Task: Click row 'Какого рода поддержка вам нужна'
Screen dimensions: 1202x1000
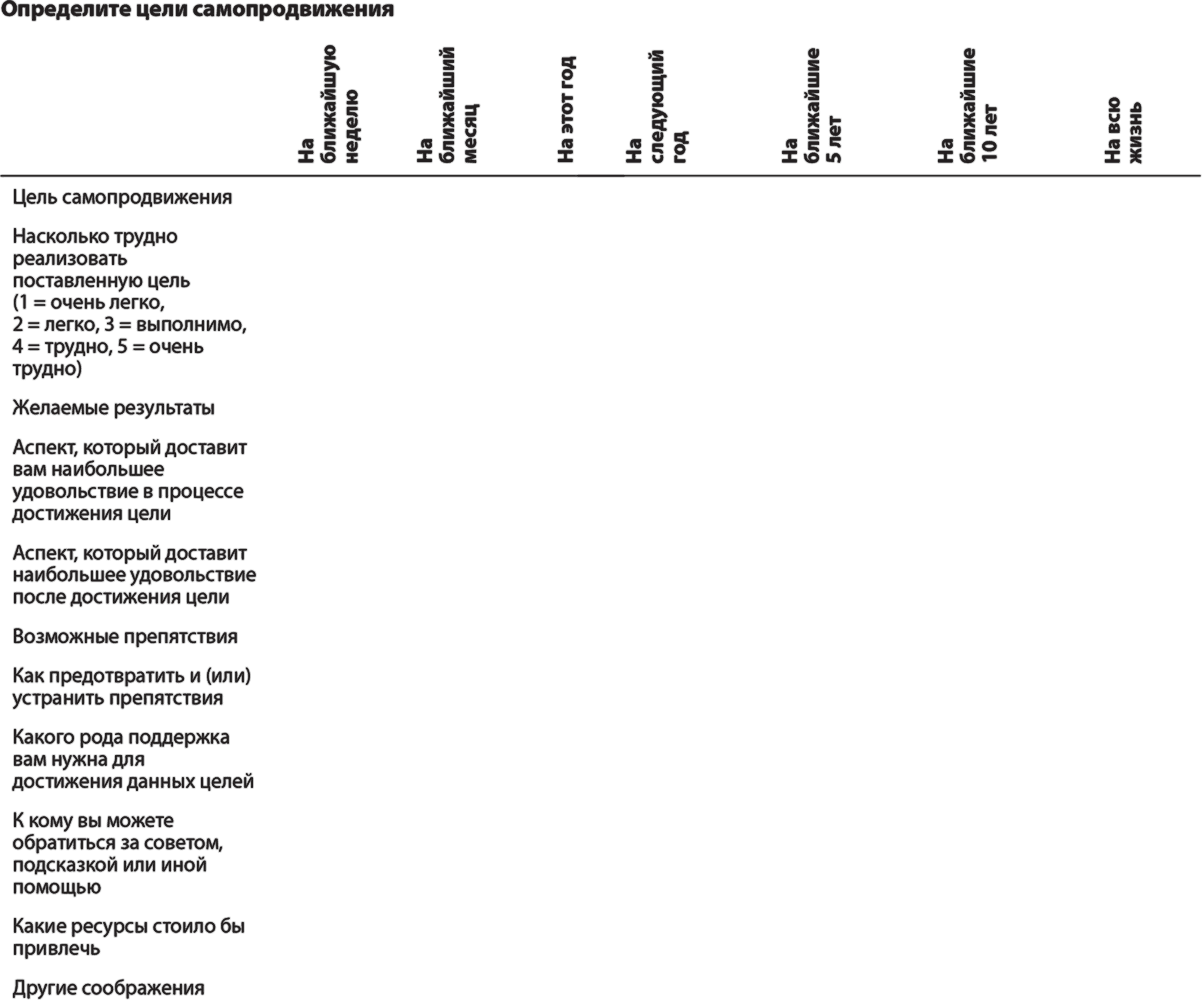Action: (x=133, y=759)
